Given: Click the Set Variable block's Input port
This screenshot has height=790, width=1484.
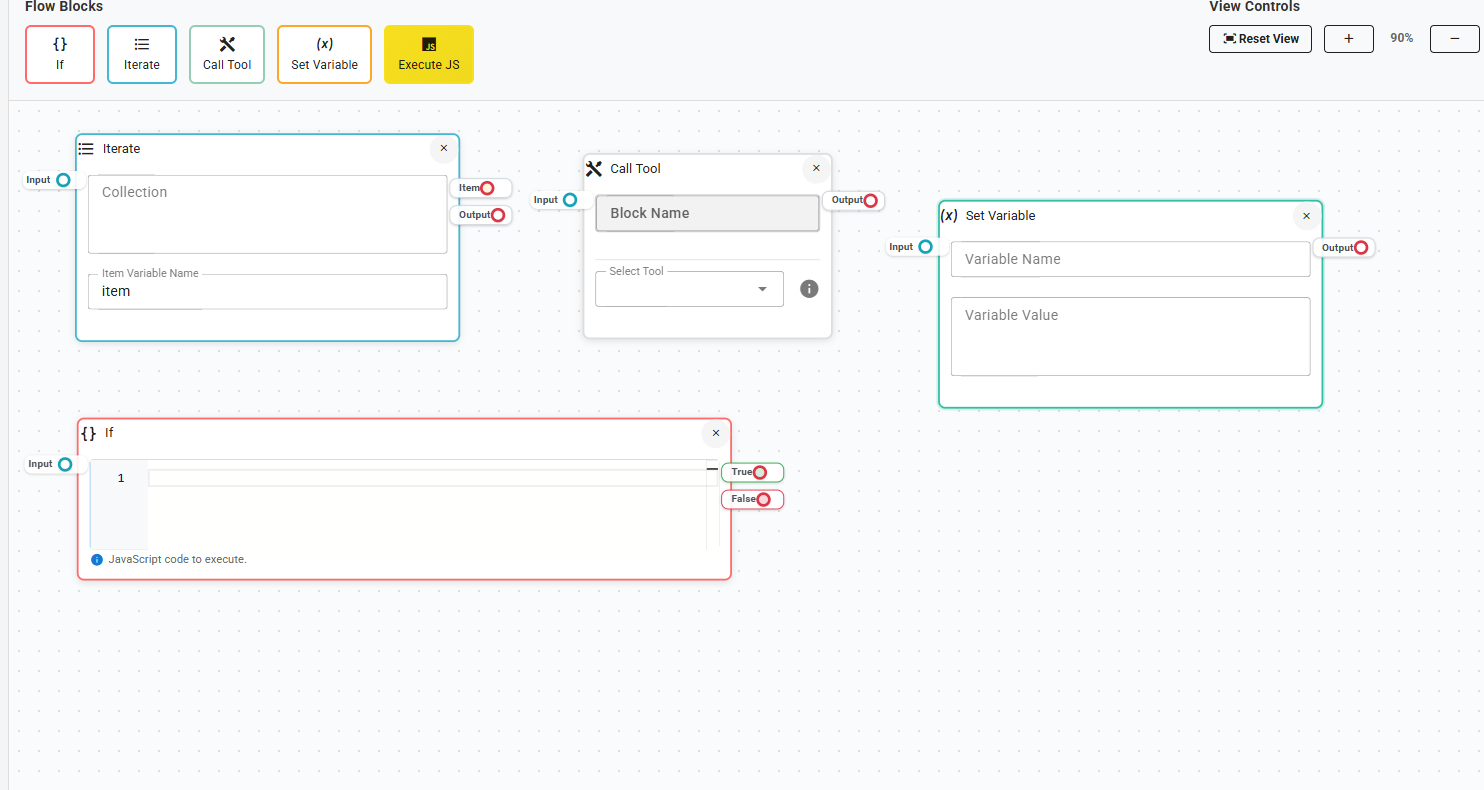Looking at the screenshot, I should pyautogui.click(x=925, y=247).
